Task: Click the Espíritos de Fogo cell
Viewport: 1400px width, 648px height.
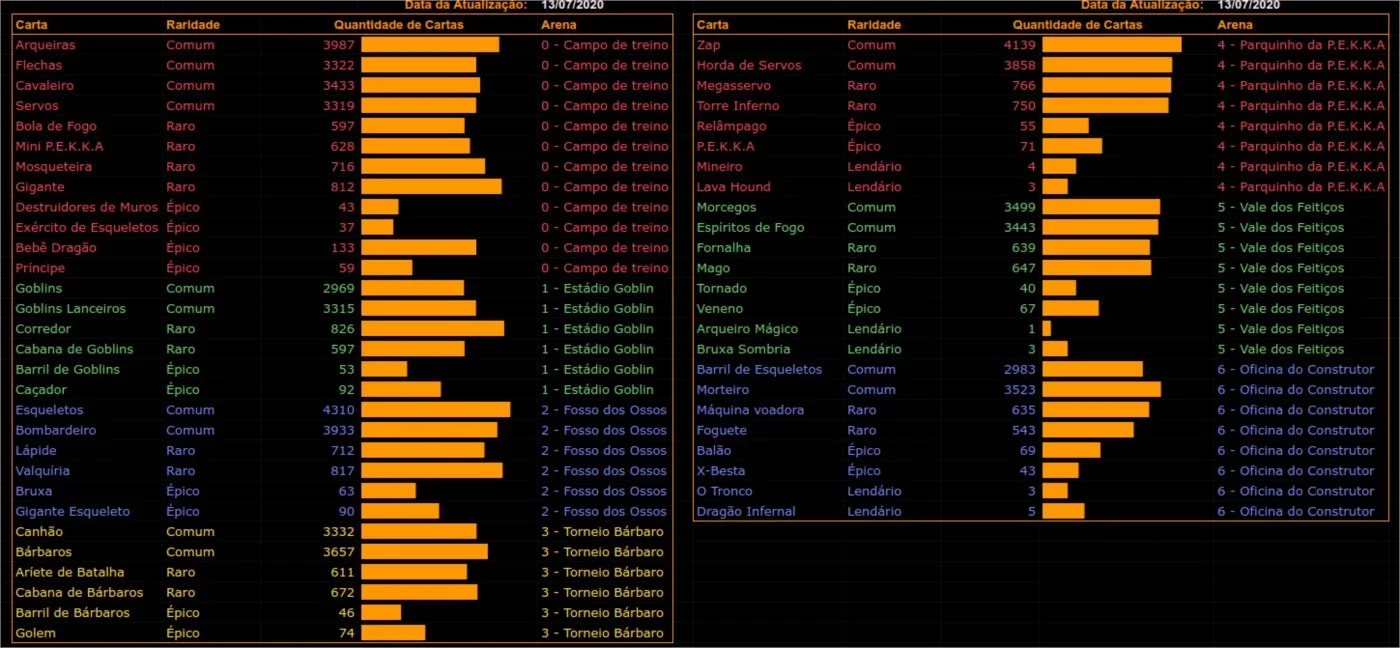Action: 750,227
